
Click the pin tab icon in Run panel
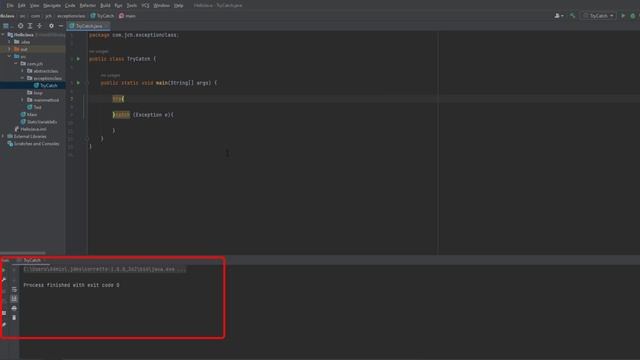[x=4, y=325]
